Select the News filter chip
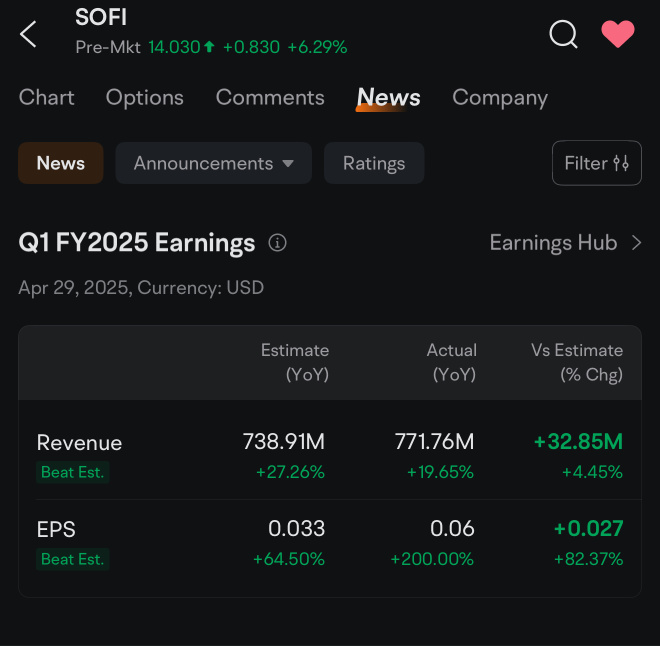 pyautogui.click(x=61, y=163)
